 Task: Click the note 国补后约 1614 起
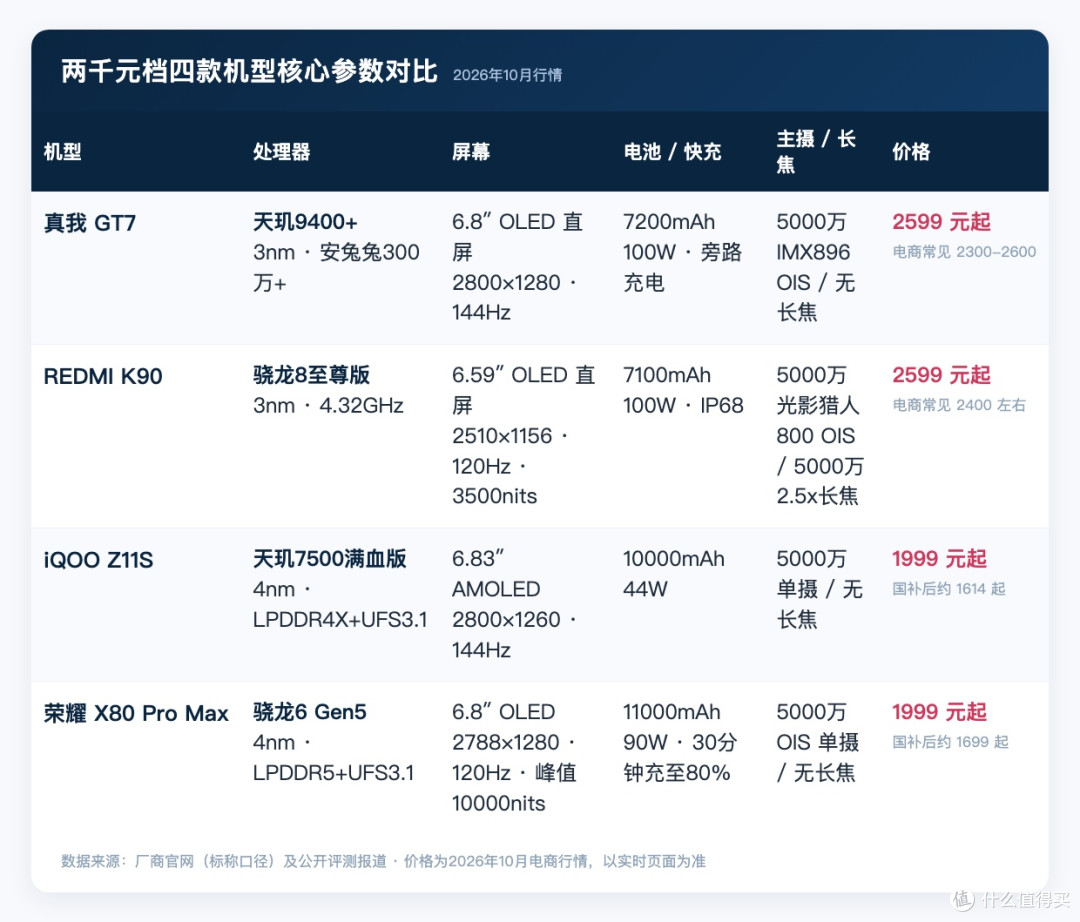948,589
